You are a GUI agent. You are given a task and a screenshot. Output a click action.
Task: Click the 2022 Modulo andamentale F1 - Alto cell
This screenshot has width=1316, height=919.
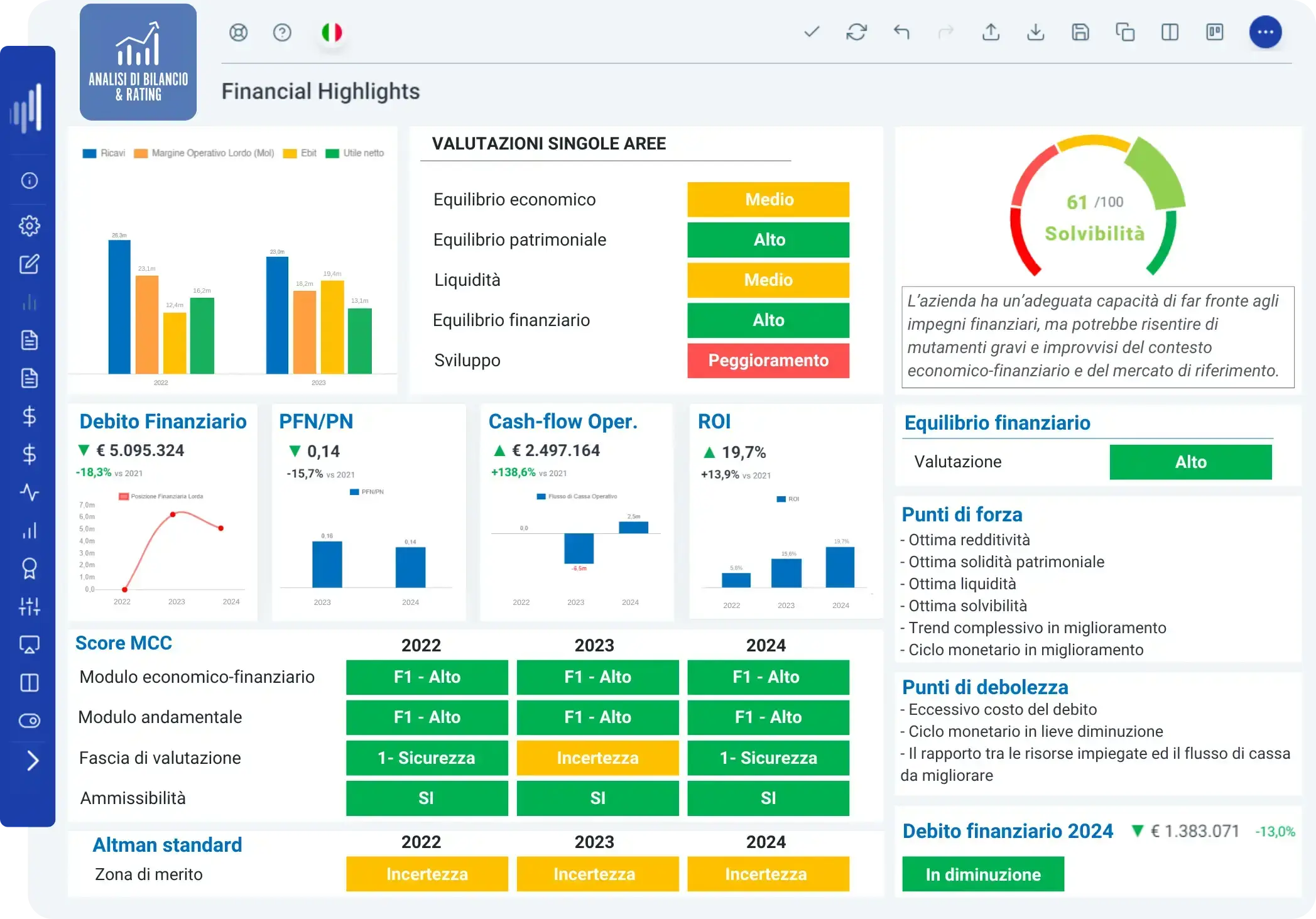[427, 717]
